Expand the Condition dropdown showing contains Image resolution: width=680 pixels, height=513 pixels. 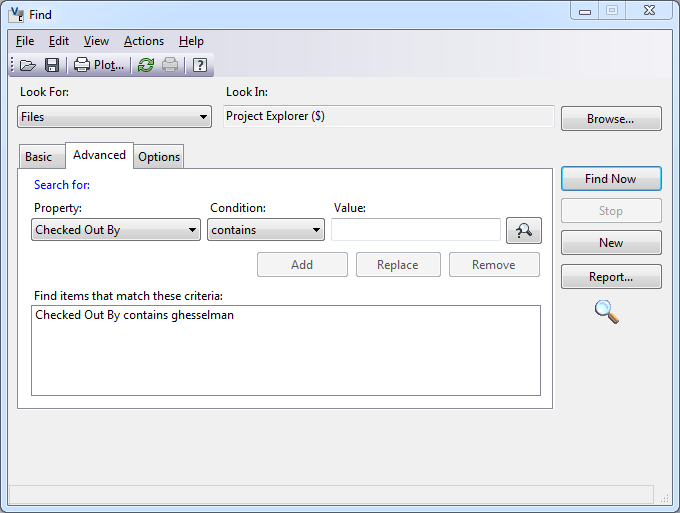click(x=266, y=230)
